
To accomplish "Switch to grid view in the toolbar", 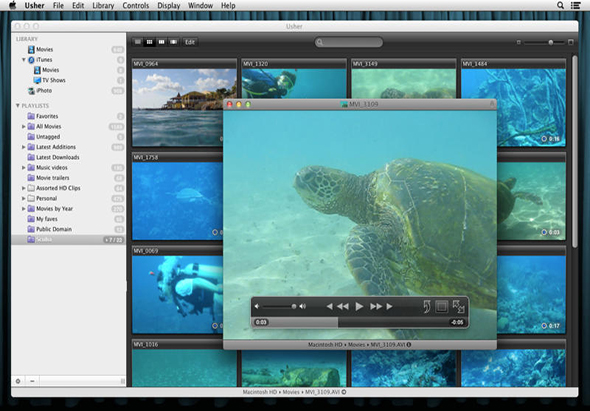I will pyautogui.click(x=149, y=42).
